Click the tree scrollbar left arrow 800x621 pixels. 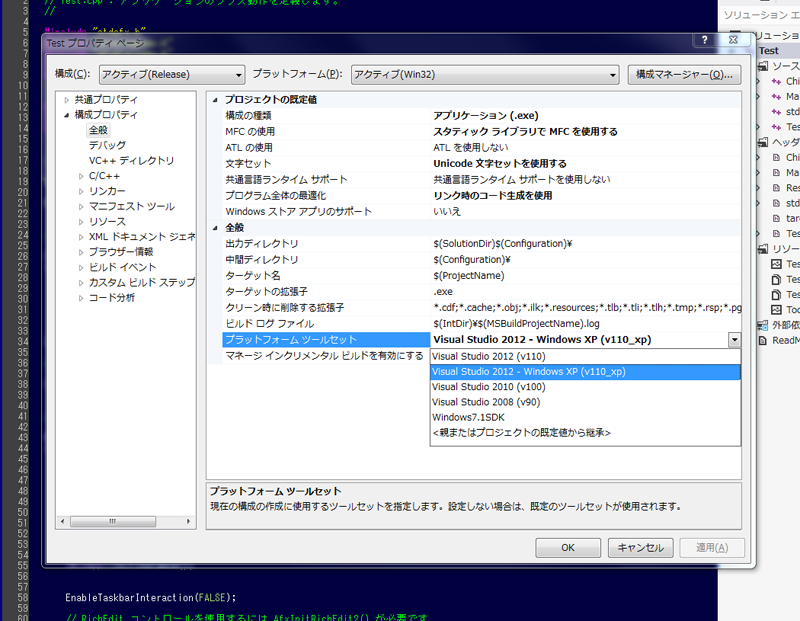click(63, 521)
